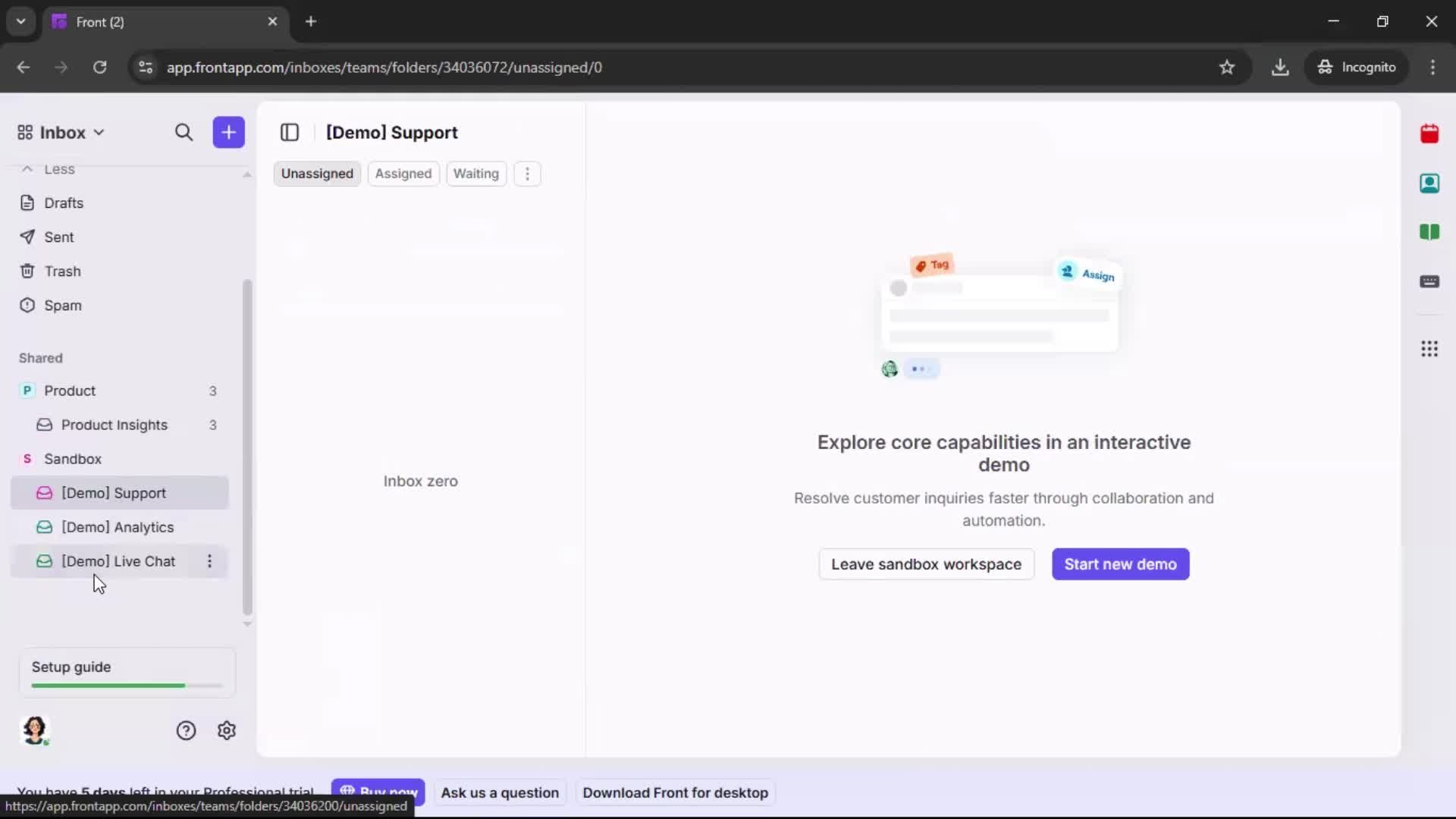Screen dimensions: 1456x819
Task: Open overflow menu next to Waiting tab
Action: click(x=527, y=174)
